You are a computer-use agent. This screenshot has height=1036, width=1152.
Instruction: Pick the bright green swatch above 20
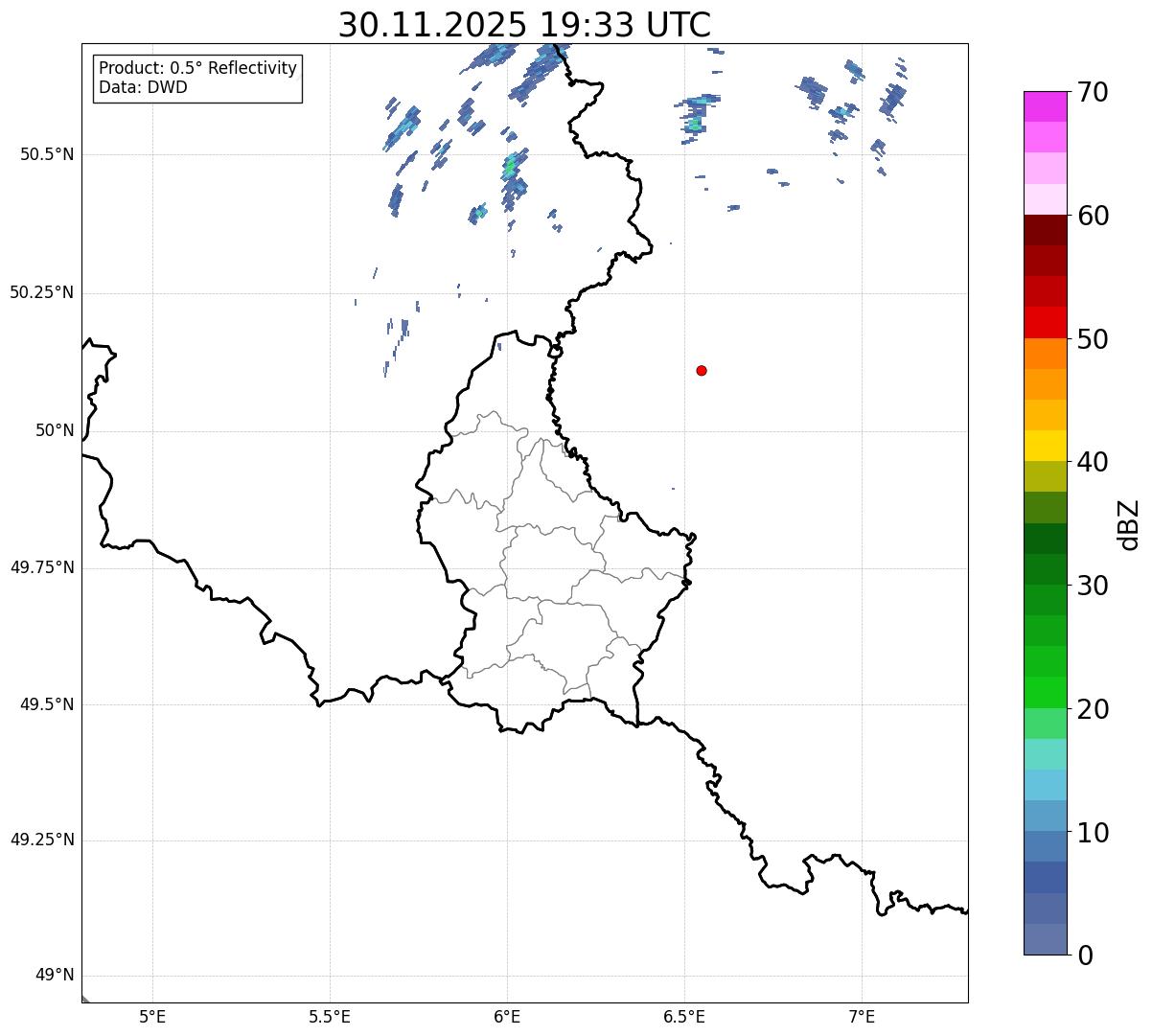click(x=1045, y=693)
